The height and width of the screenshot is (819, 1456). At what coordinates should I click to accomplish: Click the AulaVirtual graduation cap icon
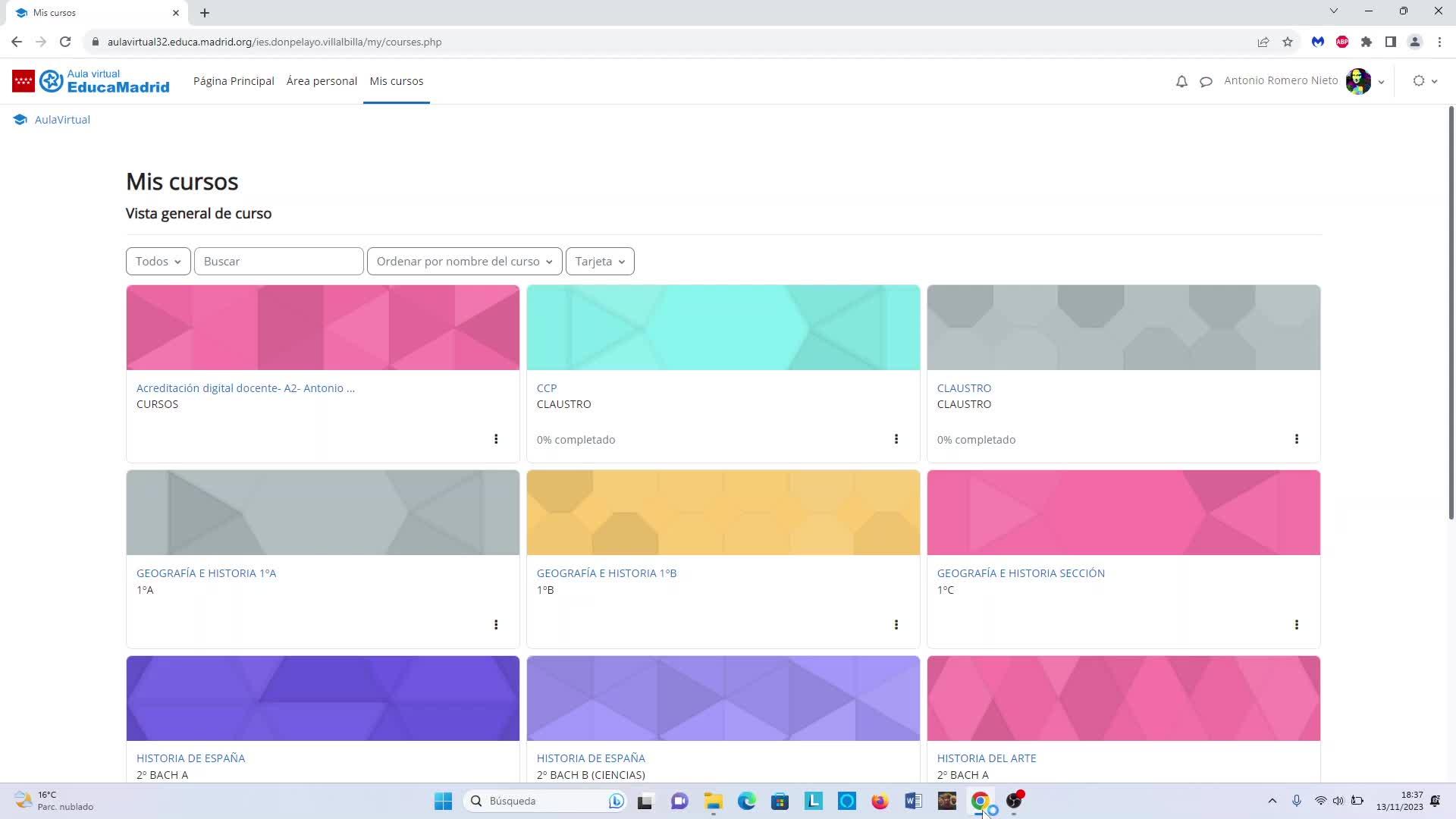pyautogui.click(x=20, y=120)
